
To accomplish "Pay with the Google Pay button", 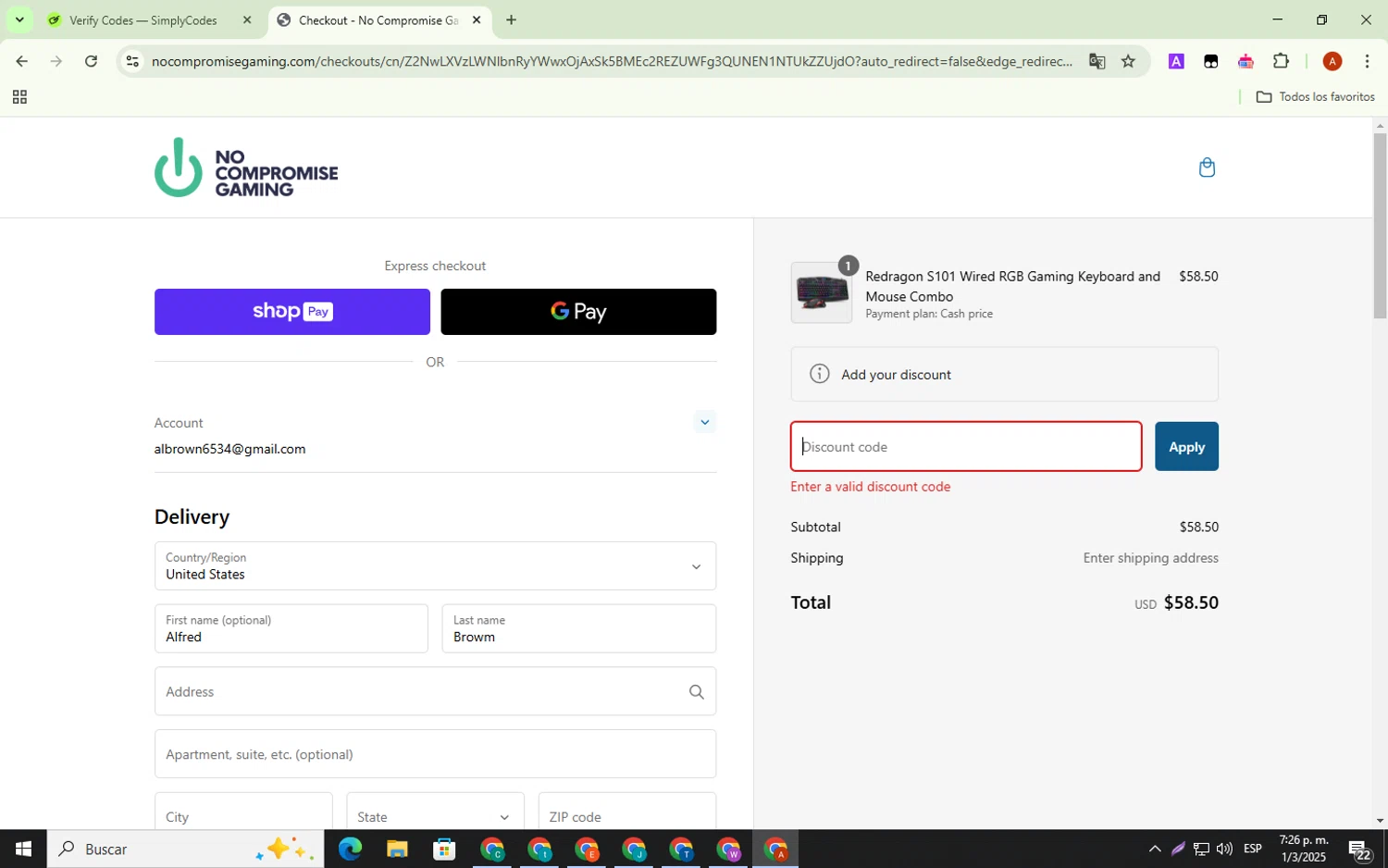I will [x=578, y=312].
